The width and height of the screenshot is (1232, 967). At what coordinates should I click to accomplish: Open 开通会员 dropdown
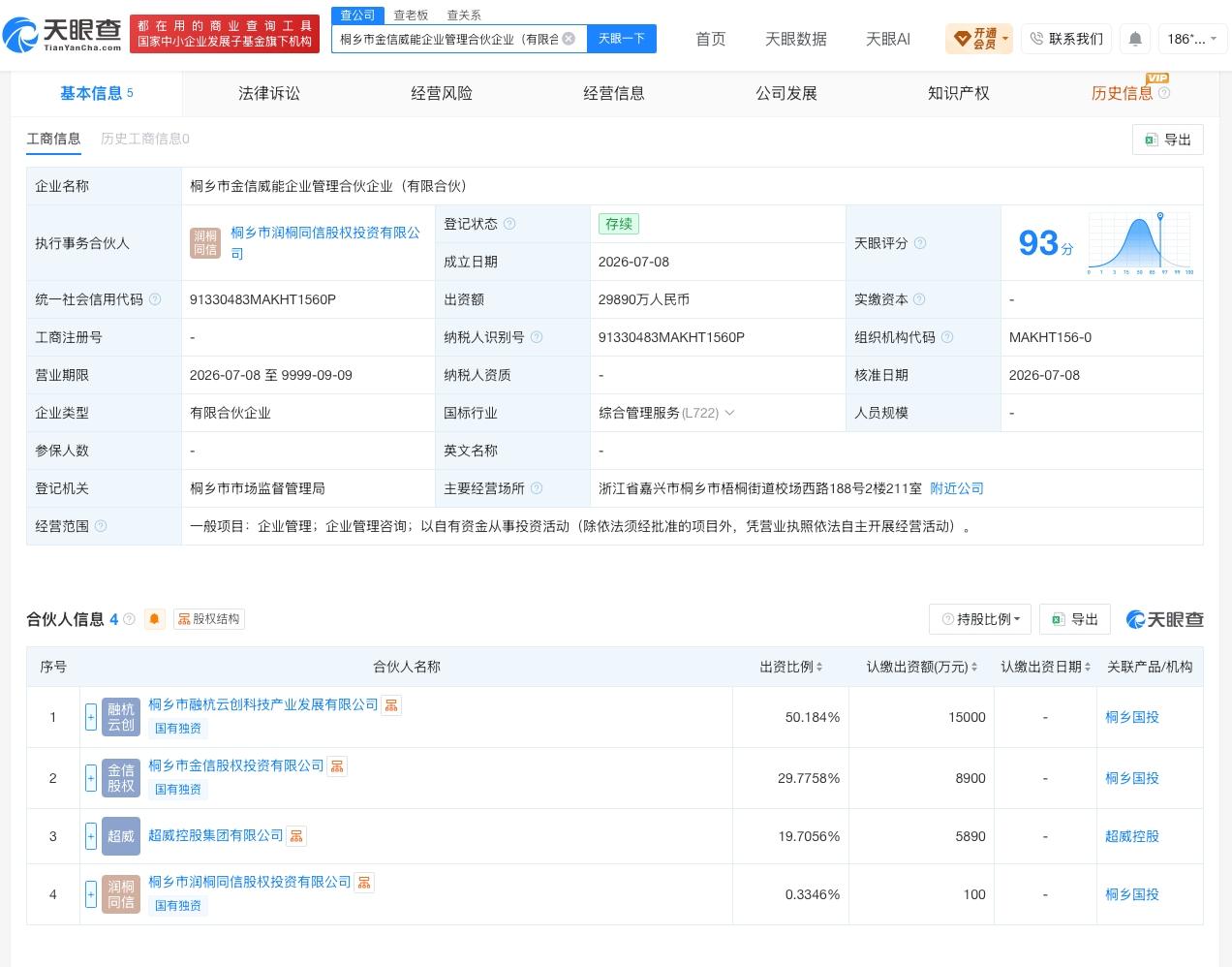pyautogui.click(x=979, y=39)
